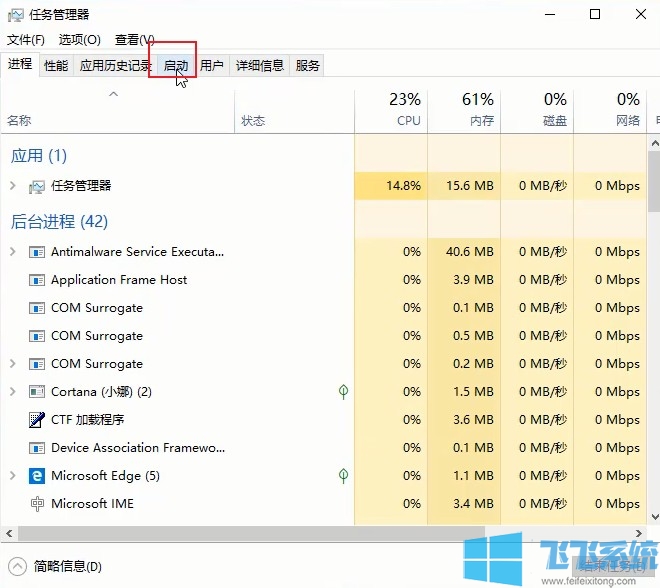This screenshot has width=660, height=588.
Task: Click the Application Frame Host icon
Action: click(37, 280)
